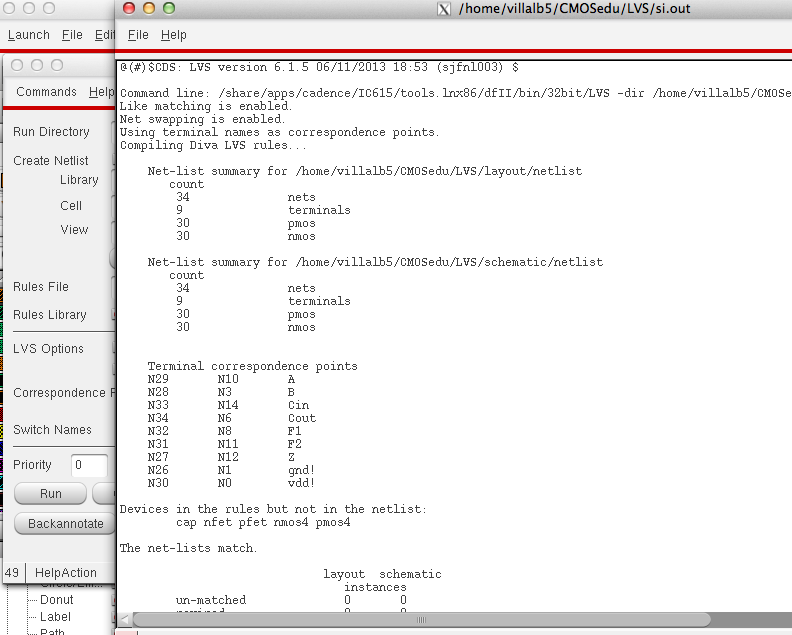Open the File menu beside Launch
Viewport: 792px width, 635px height.
coord(72,35)
